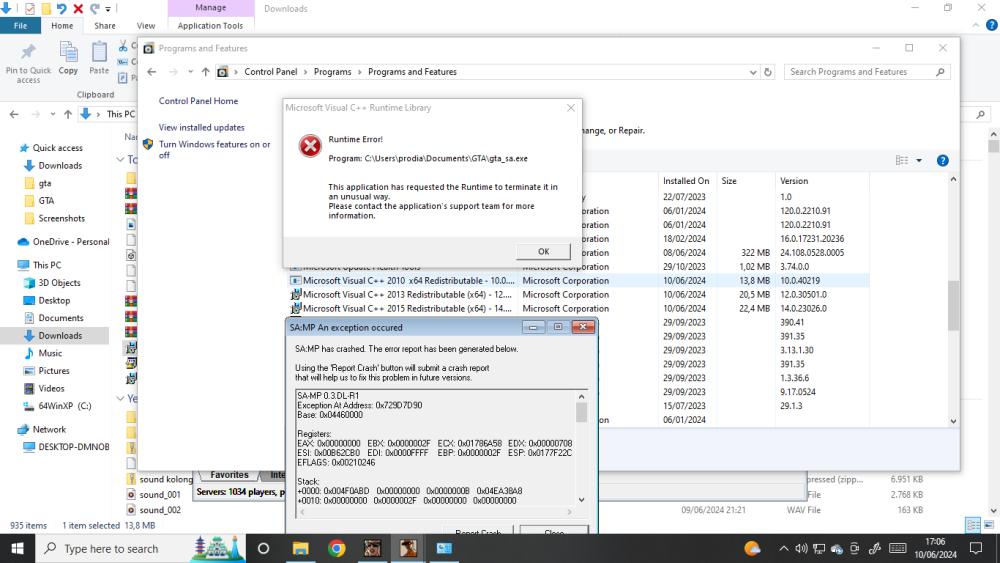Show hidden system tray icons

pyautogui.click(x=784, y=548)
